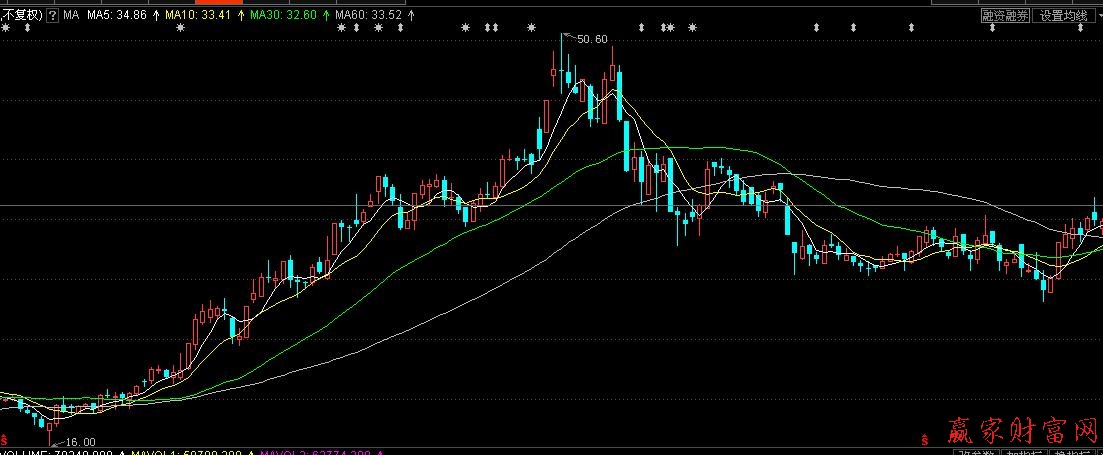This screenshot has width=1103, height=455.
Task: Click the 50.60 high price label
Action: 592,39
